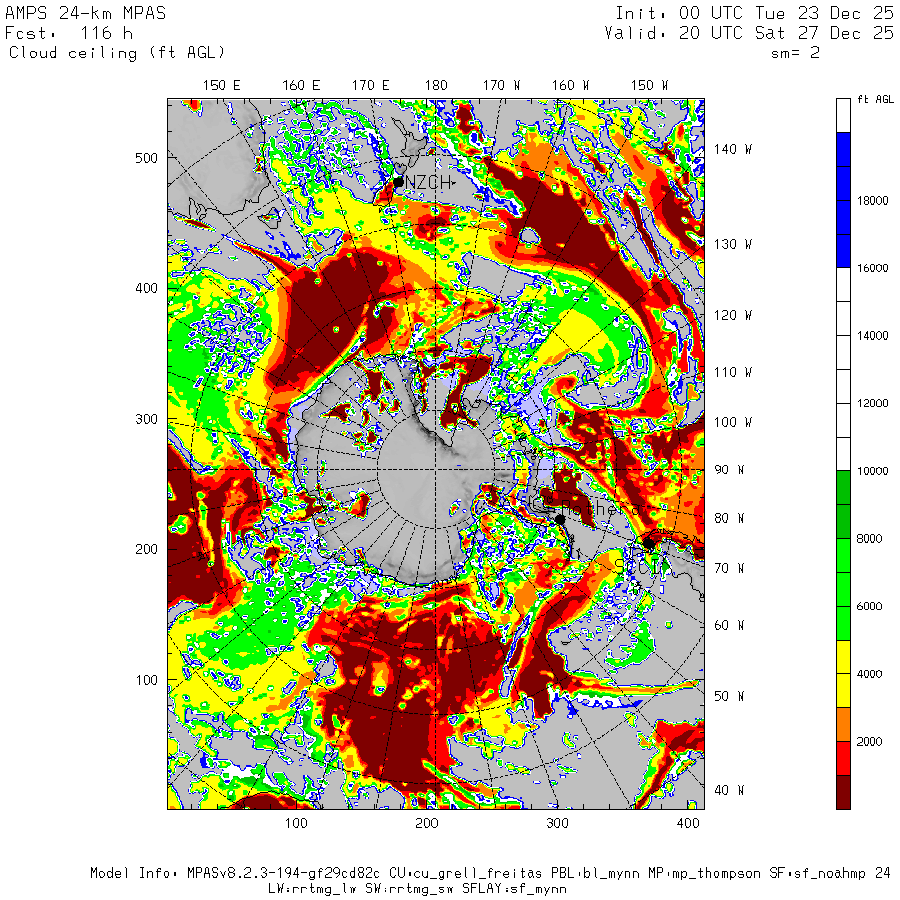Click the 40 W longitude label
Viewport: 900px width, 900px height.
click(729, 790)
